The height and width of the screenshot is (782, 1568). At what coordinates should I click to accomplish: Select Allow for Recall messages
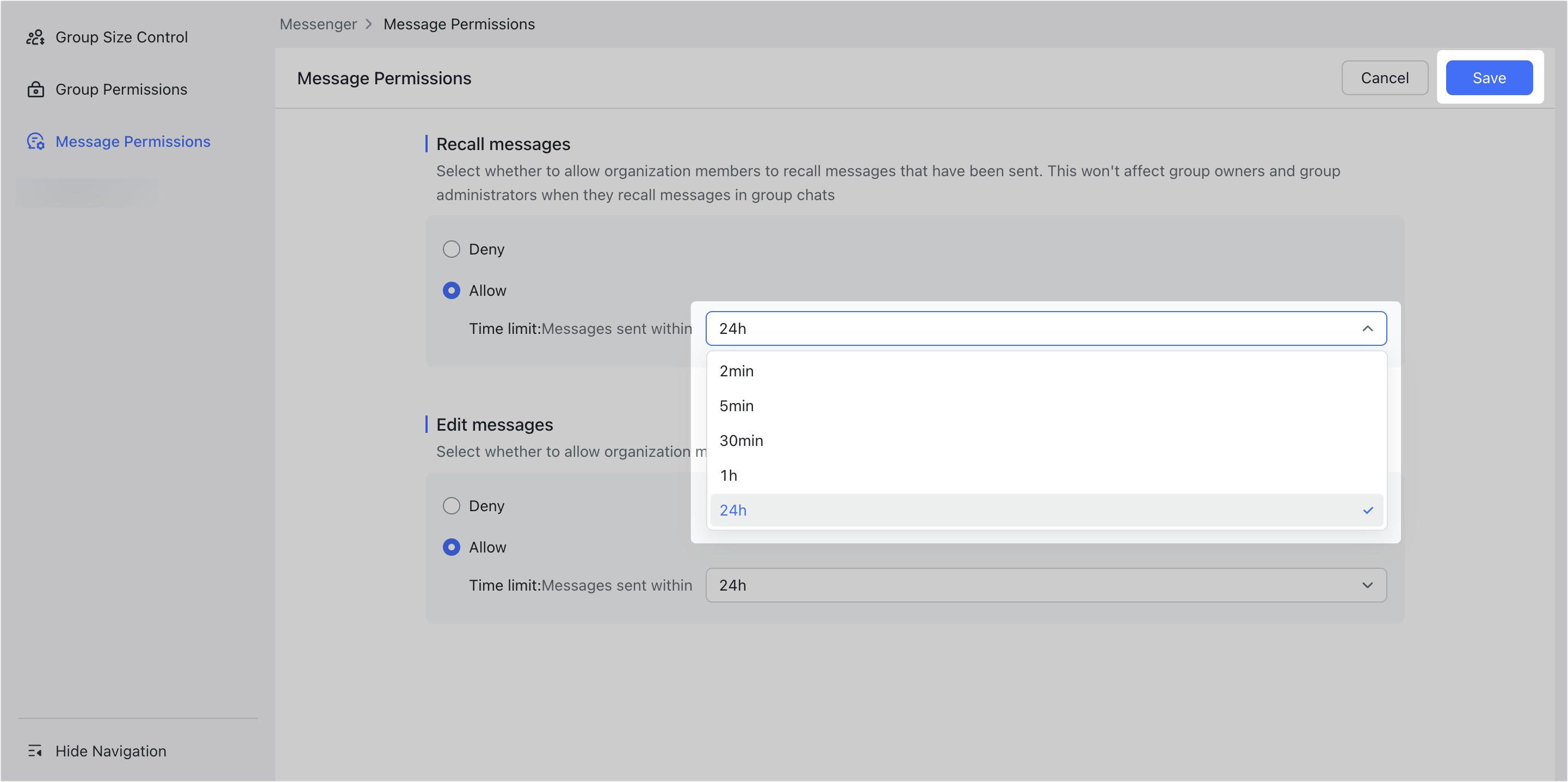coord(451,290)
